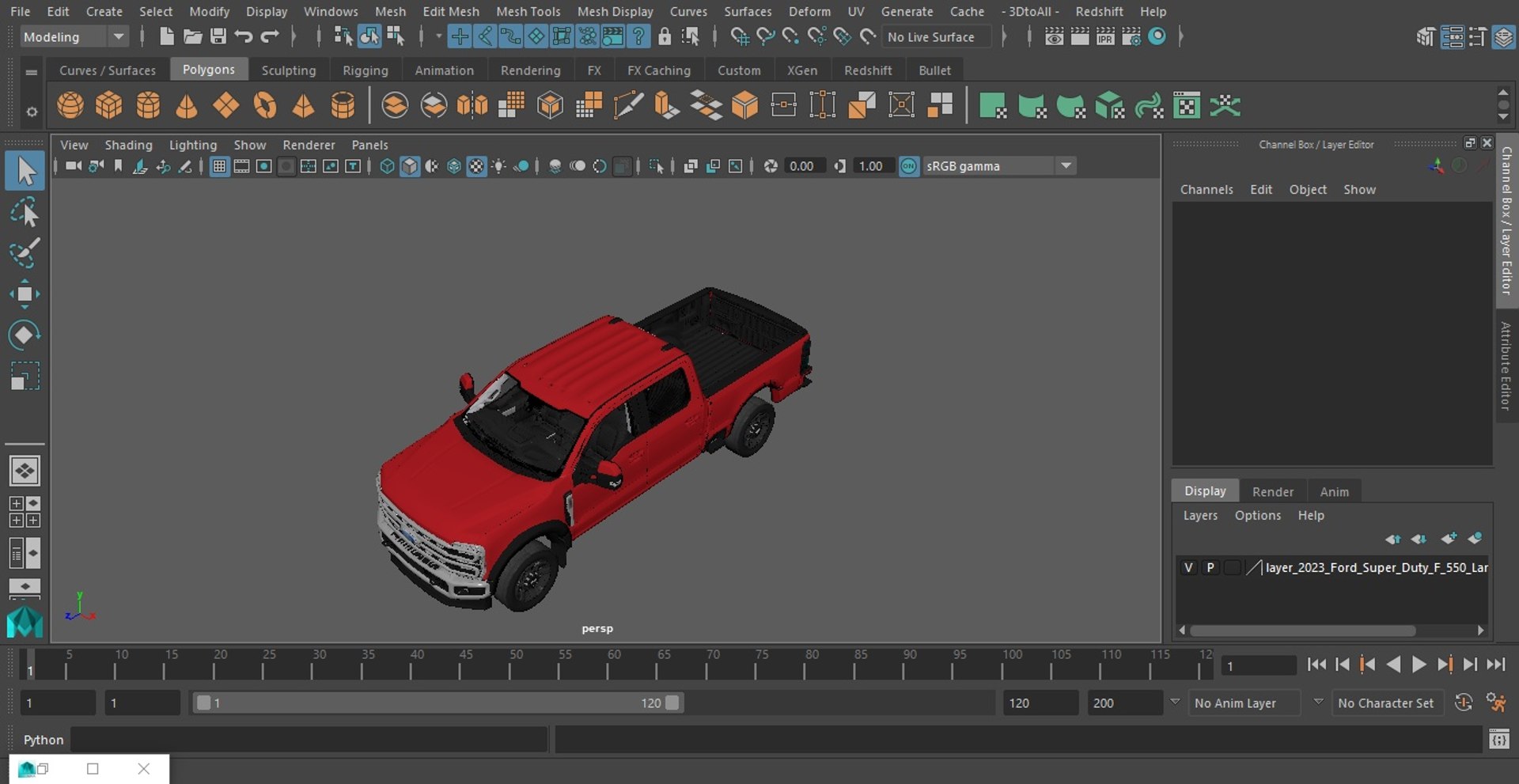This screenshot has width=1519, height=784.
Task: Open the Layers menu in Layer Editor
Action: 1200,515
